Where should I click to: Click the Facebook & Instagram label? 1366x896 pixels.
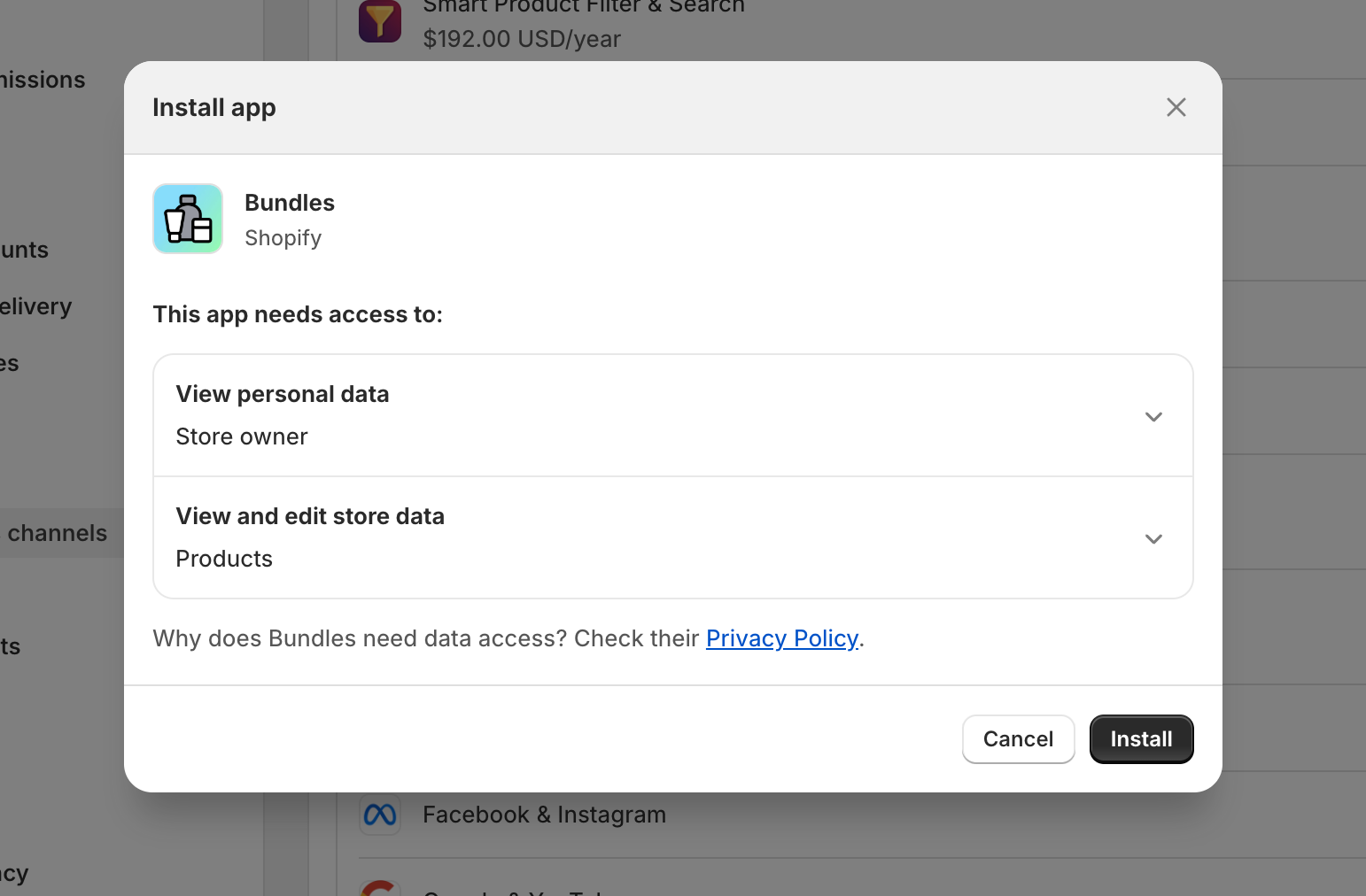544,814
